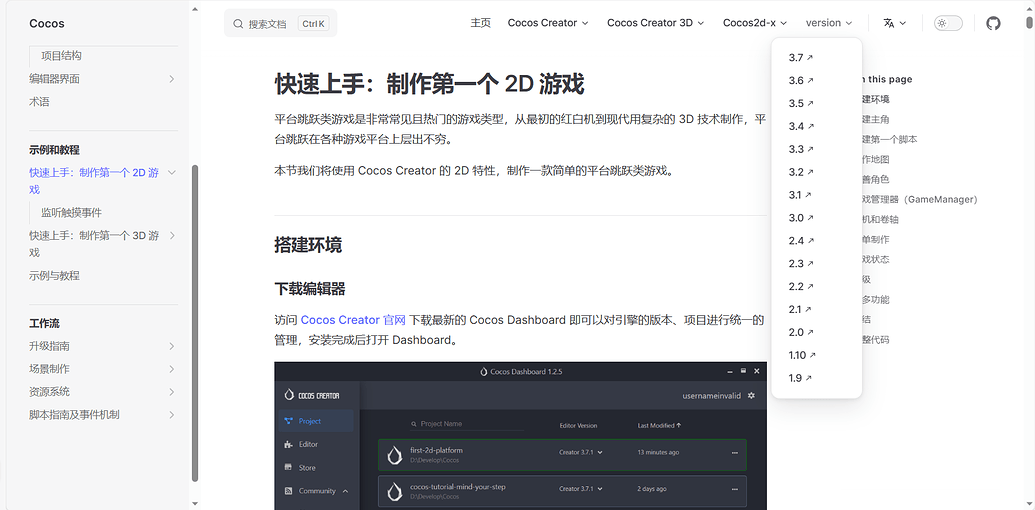1035x510 pixels.
Task: Pick version 3.1 in dropdown
Action: click(799, 195)
